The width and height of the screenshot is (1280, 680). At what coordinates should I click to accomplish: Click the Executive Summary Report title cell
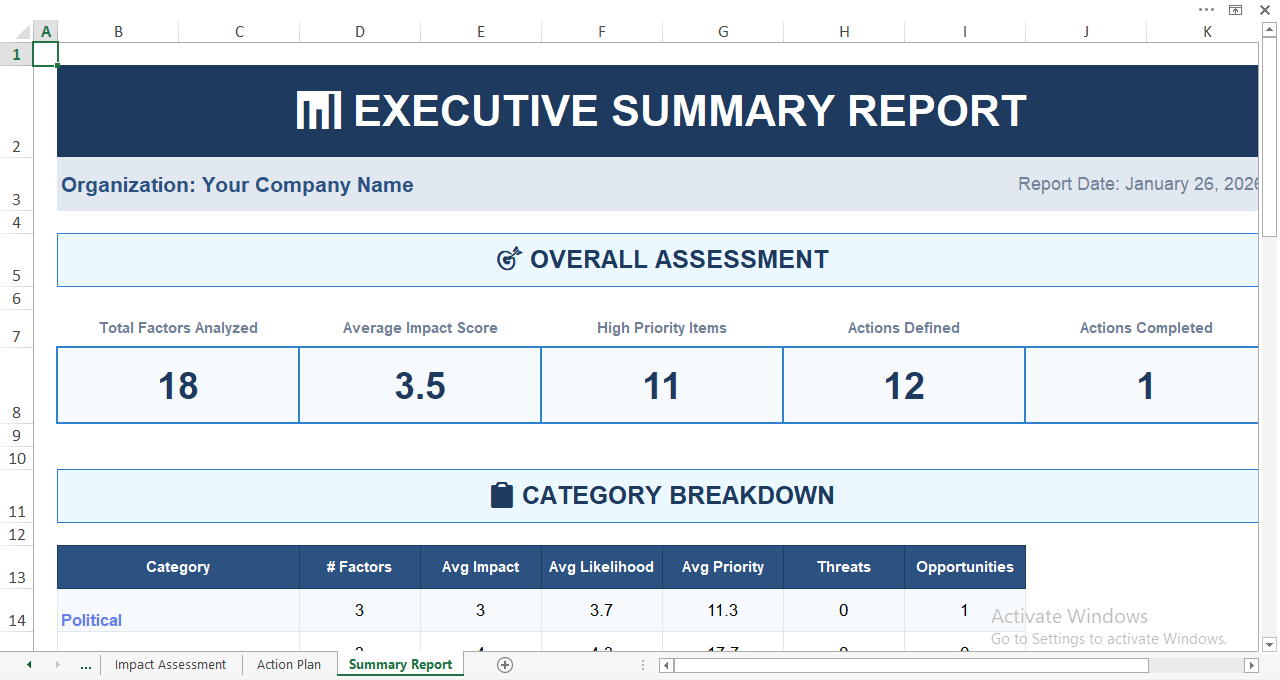[657, 111]
